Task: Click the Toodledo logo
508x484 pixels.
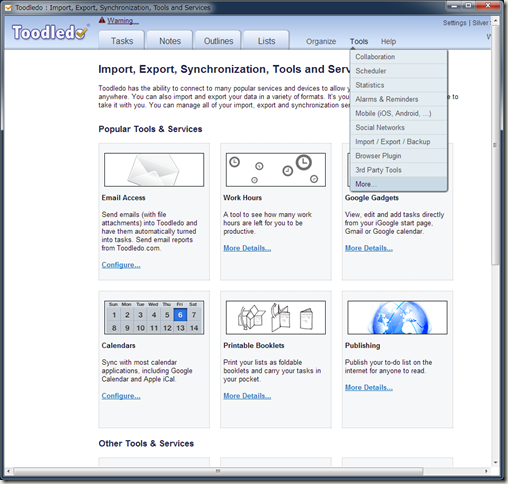Action: click(50, 33)
